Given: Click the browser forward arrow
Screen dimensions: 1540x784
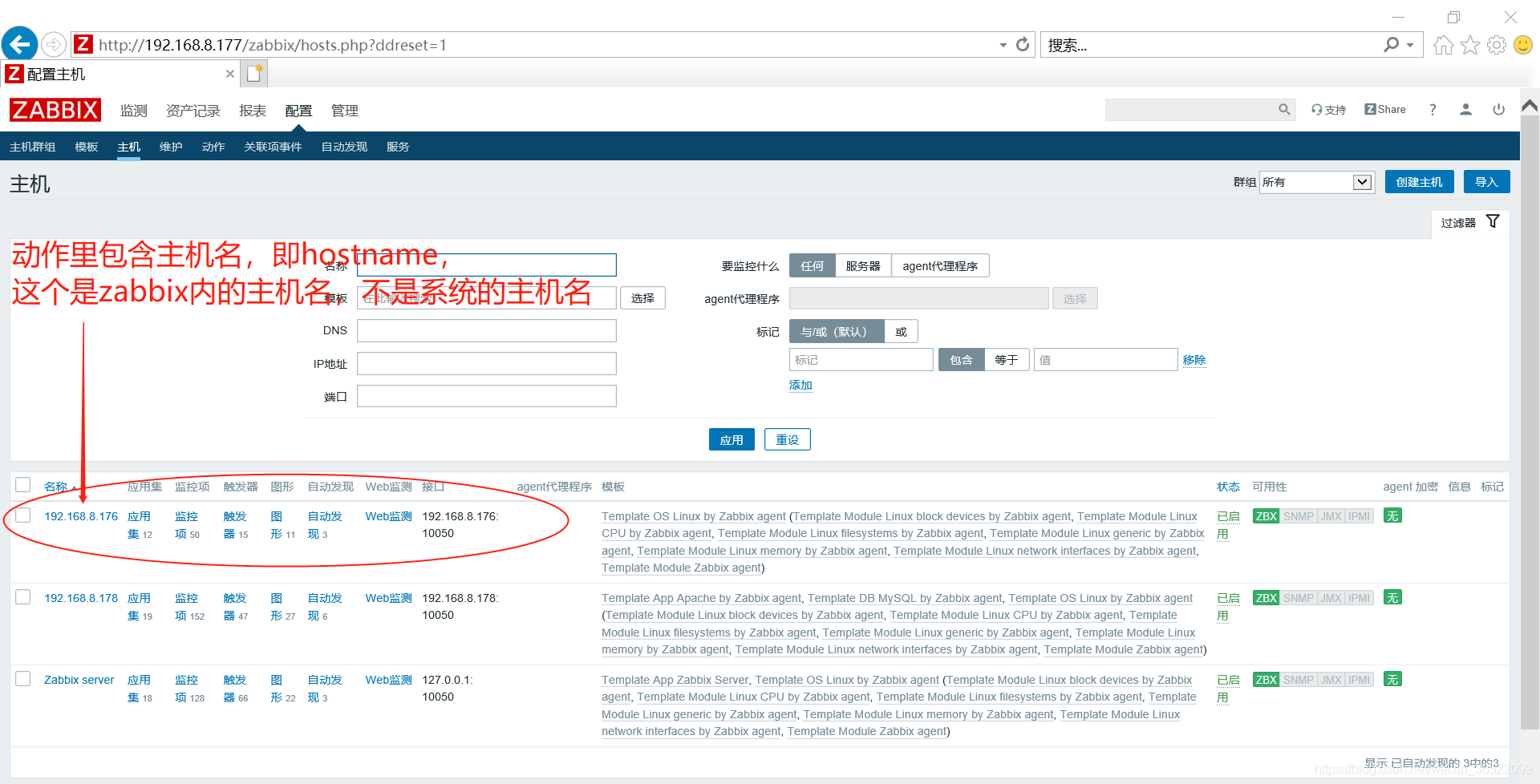Looking at the screenshot, I should 54,44.
